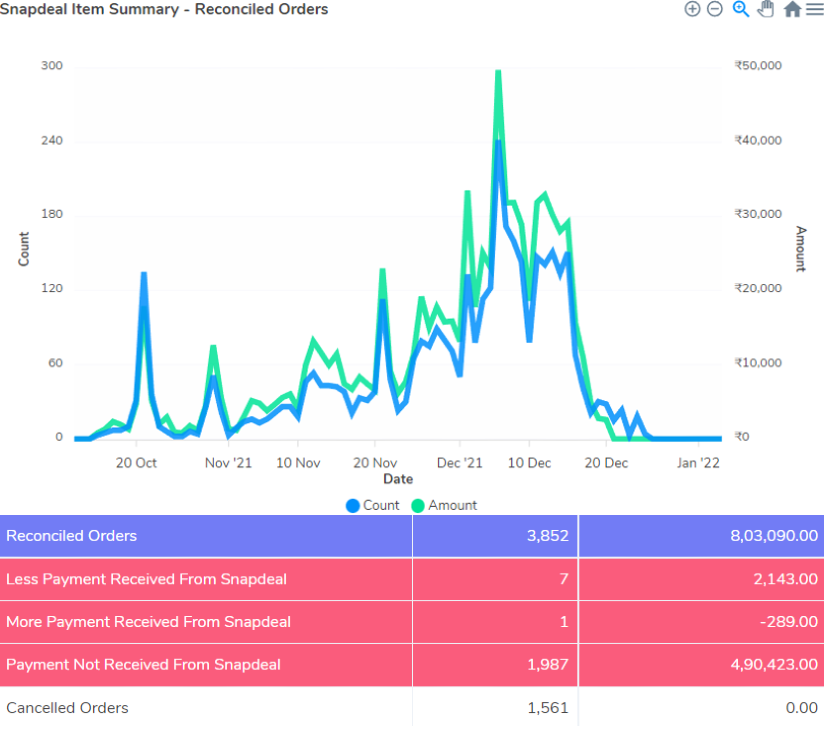Click the 10 Nov x-axis label
Image resolution: width=824 pixels, height=731 pixels.
pos(298,463)
